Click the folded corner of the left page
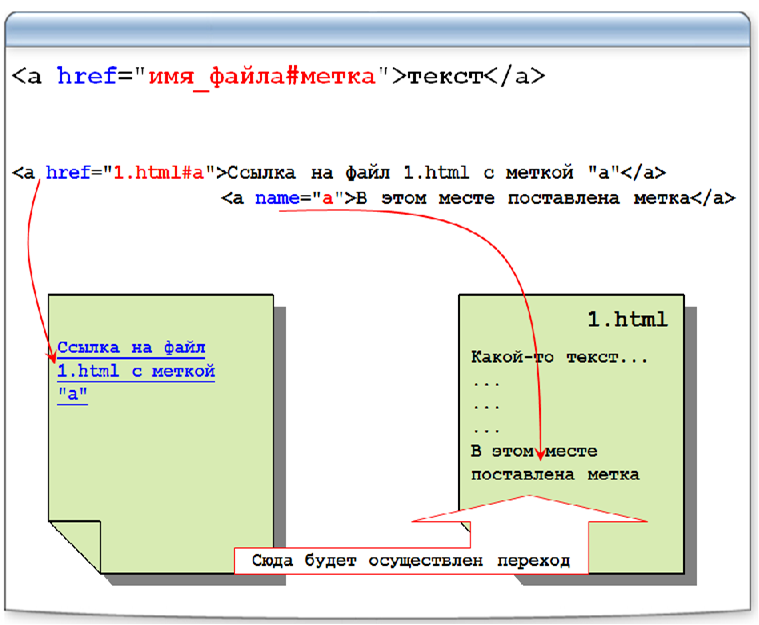The image size is (759, 625). click(x=75, y=547)
